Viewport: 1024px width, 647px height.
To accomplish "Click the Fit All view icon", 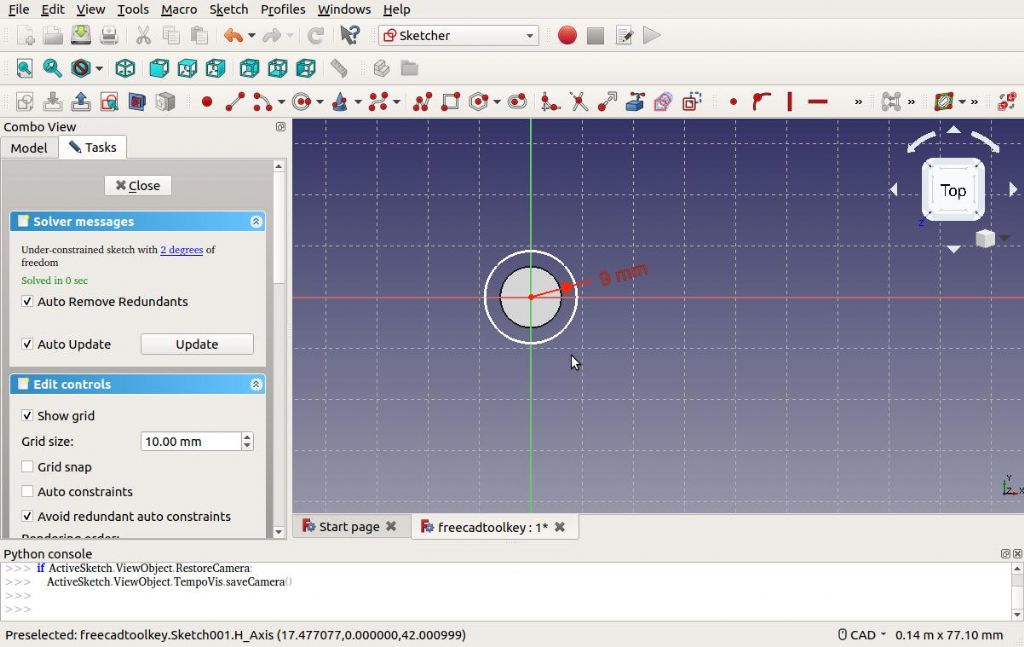I will 24,68.
